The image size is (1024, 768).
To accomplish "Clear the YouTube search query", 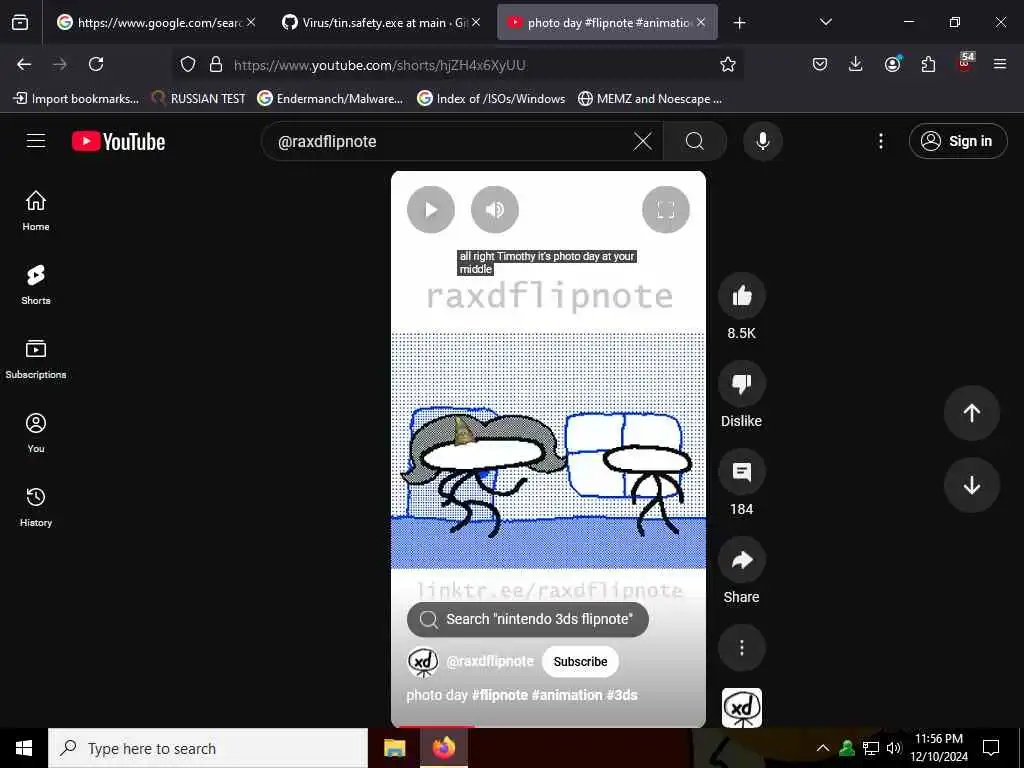I will [643, 141].
